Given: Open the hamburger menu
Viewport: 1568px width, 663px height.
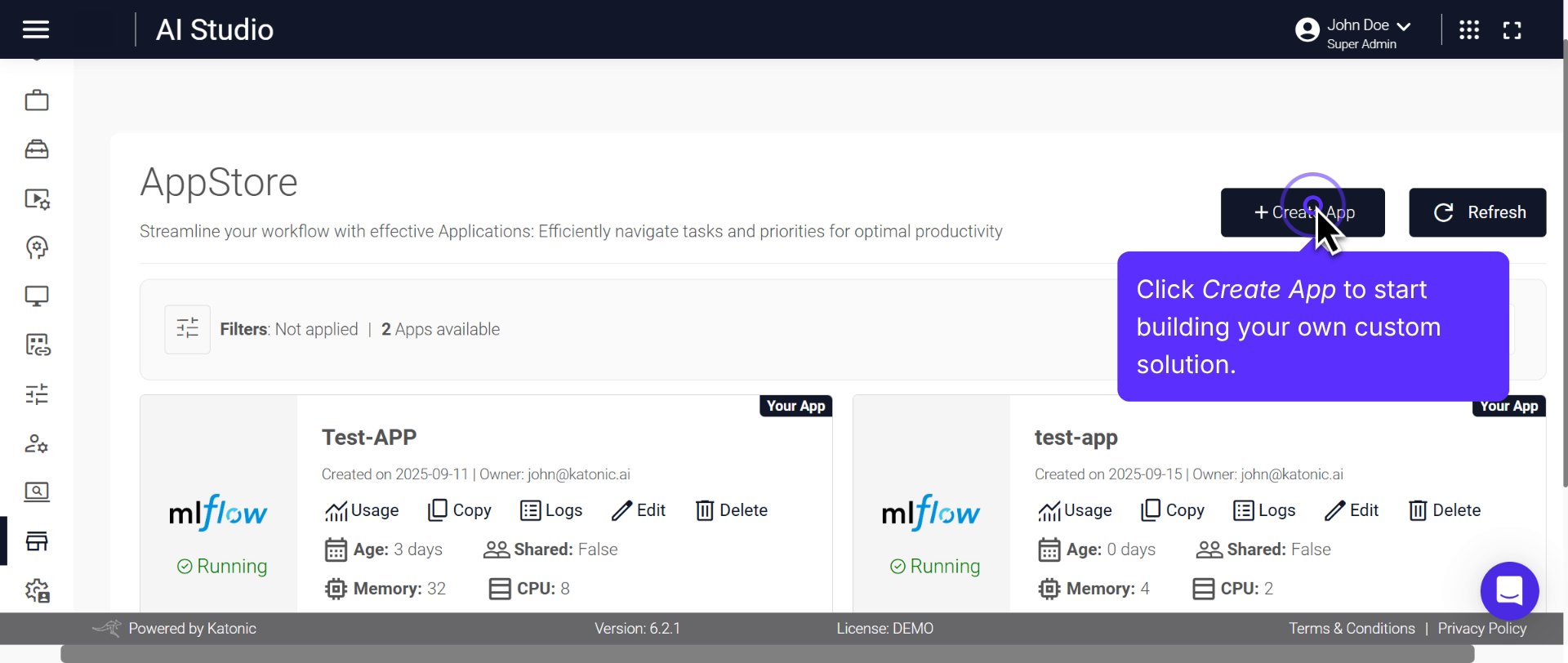Looking at the screenshot, I should [x=36, y=29].
